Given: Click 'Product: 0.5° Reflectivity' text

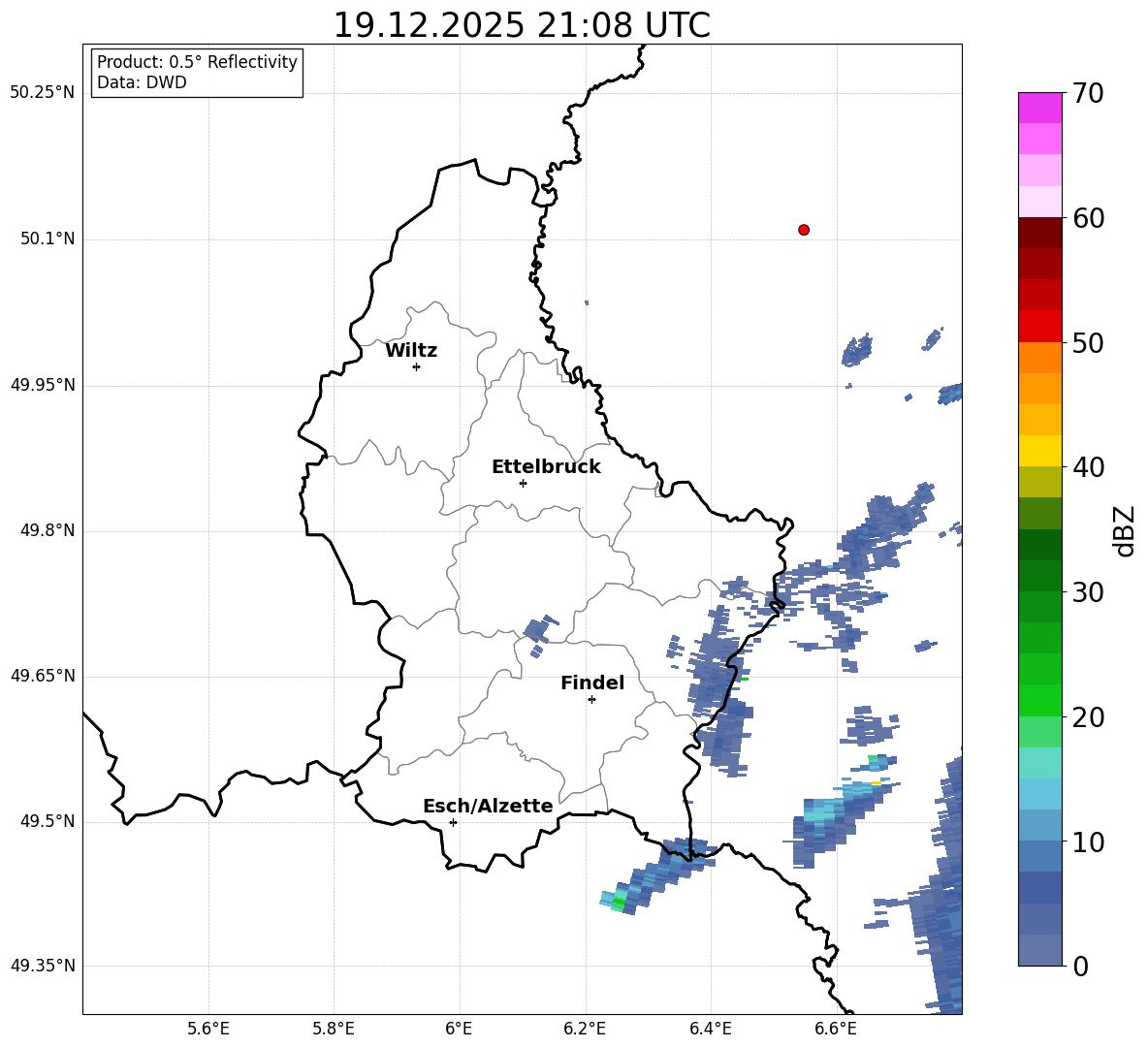Looking at the screenshot, I should coord(197,62).
